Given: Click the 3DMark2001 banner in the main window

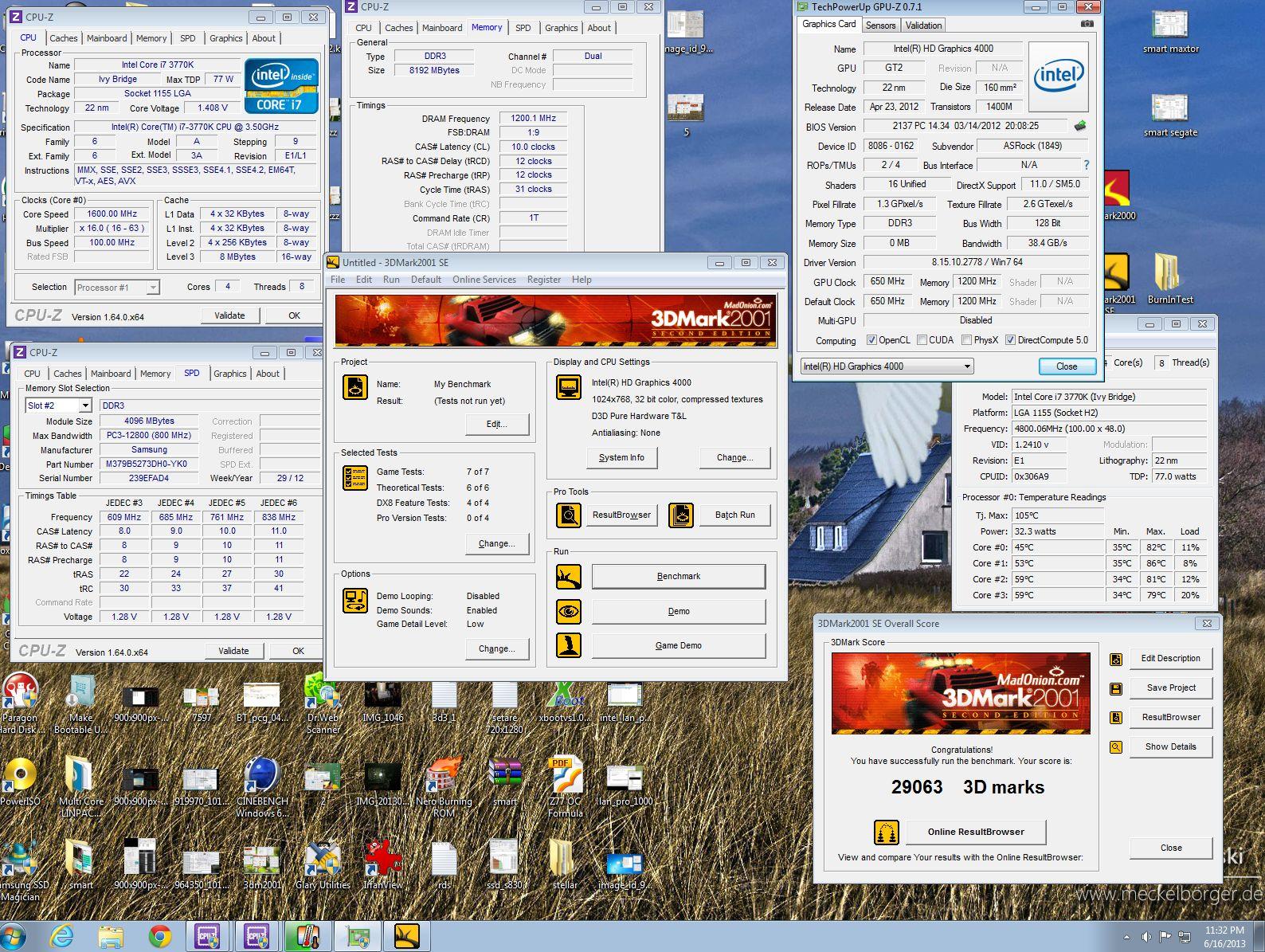Looking at the screenshot, I should (x=556, y=321).
